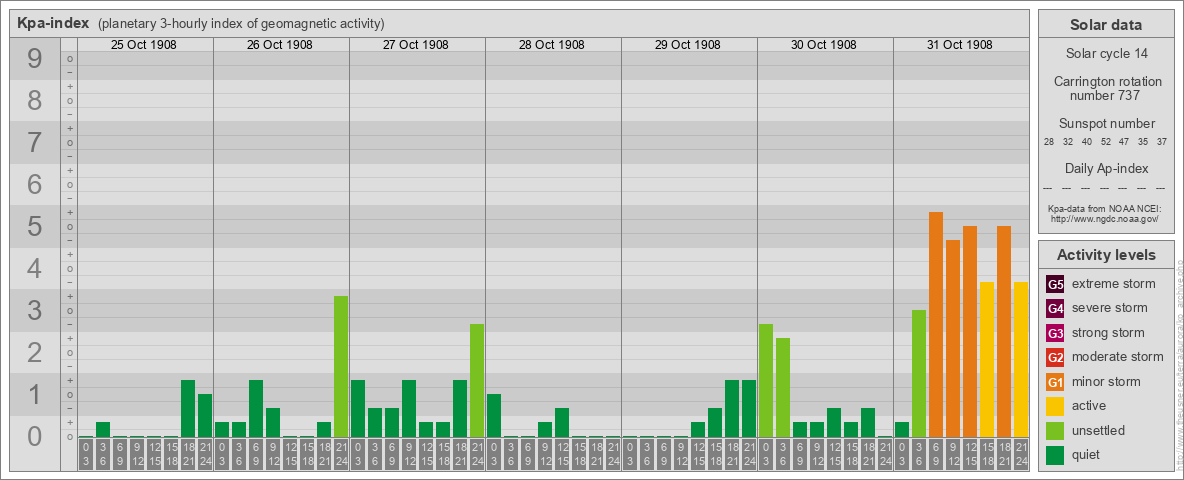Click the 15-18 yellow bar on 31 Oct

pos(986,359)
